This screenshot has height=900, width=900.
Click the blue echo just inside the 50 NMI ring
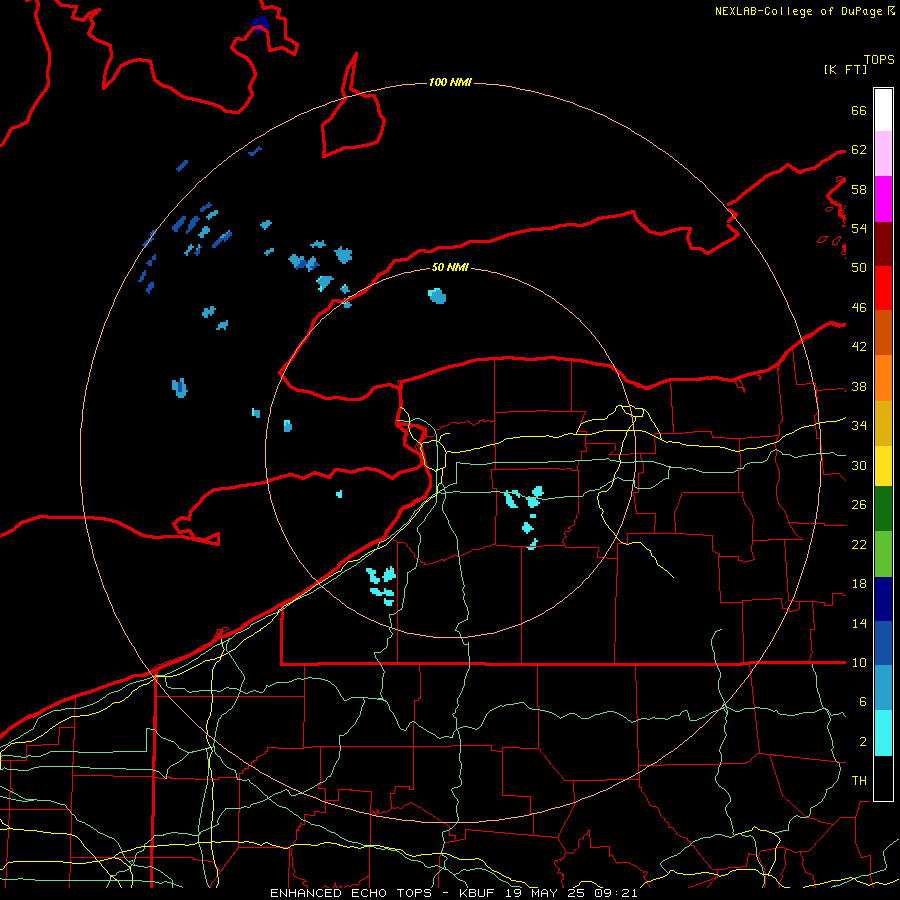(x=437, y=296)
